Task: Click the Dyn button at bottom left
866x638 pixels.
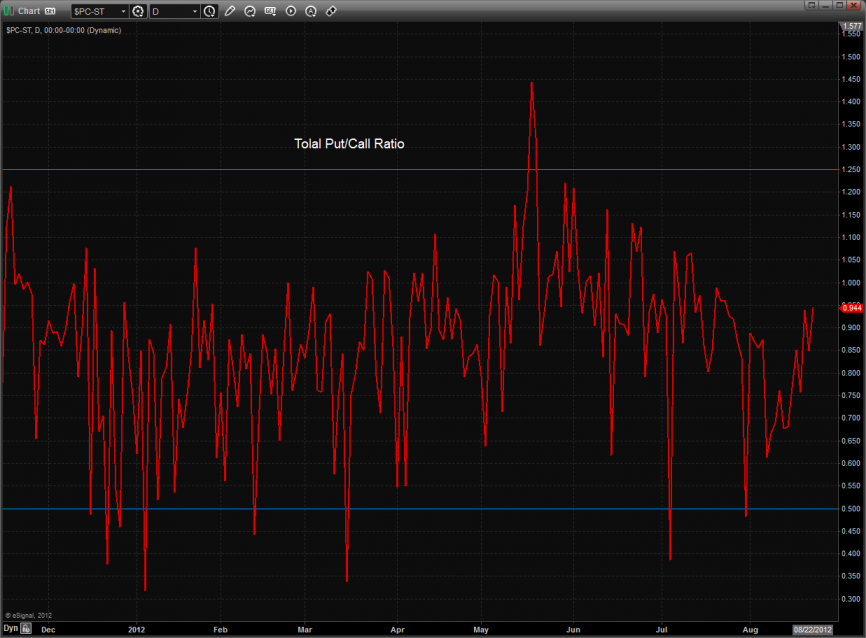Action: coord(10,629)
